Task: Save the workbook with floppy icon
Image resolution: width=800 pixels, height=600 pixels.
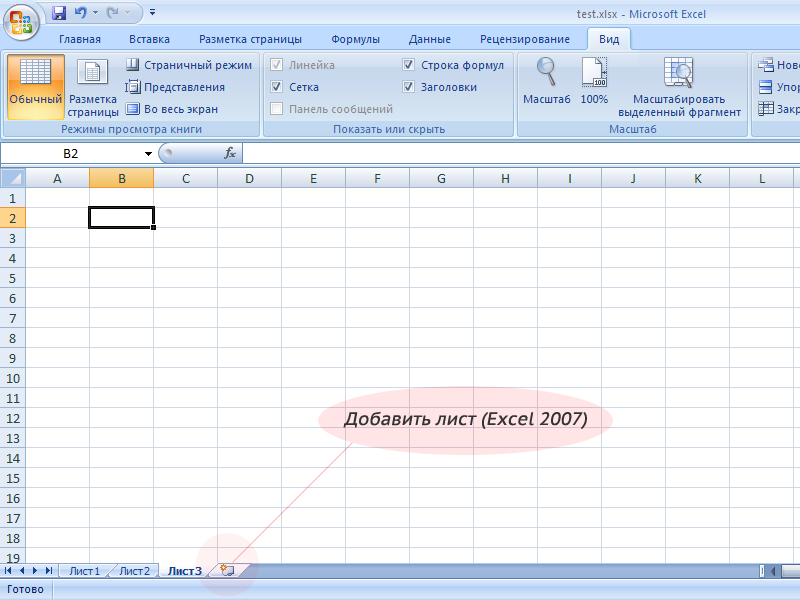Action: [x=59, y=13]
